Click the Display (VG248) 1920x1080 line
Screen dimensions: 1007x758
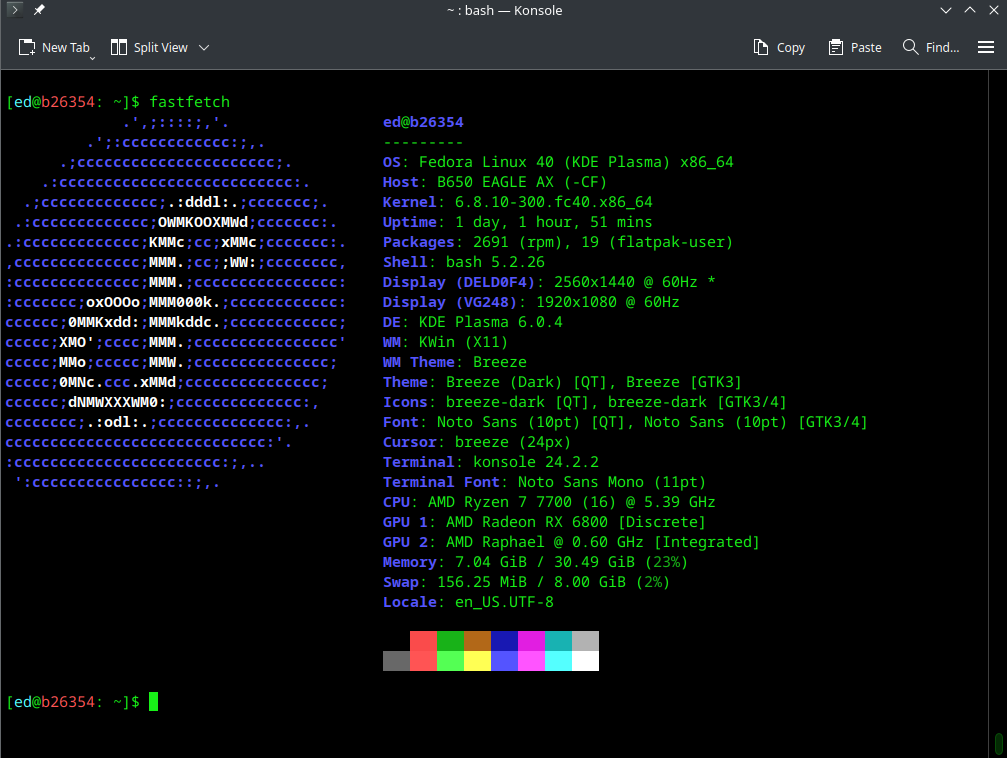(x=531, y=302)
